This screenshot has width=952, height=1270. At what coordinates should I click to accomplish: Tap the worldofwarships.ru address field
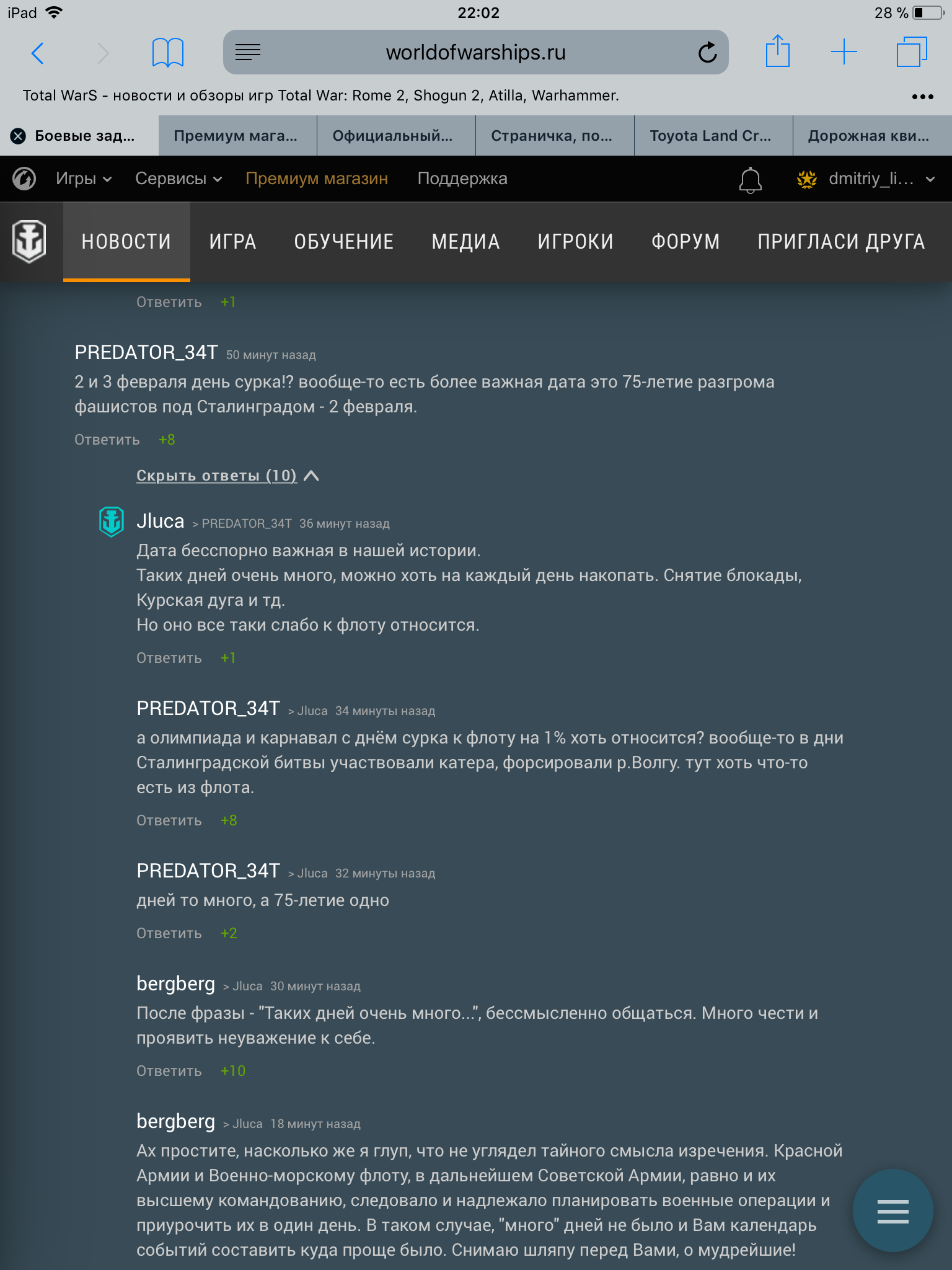(x=475, y=52)
